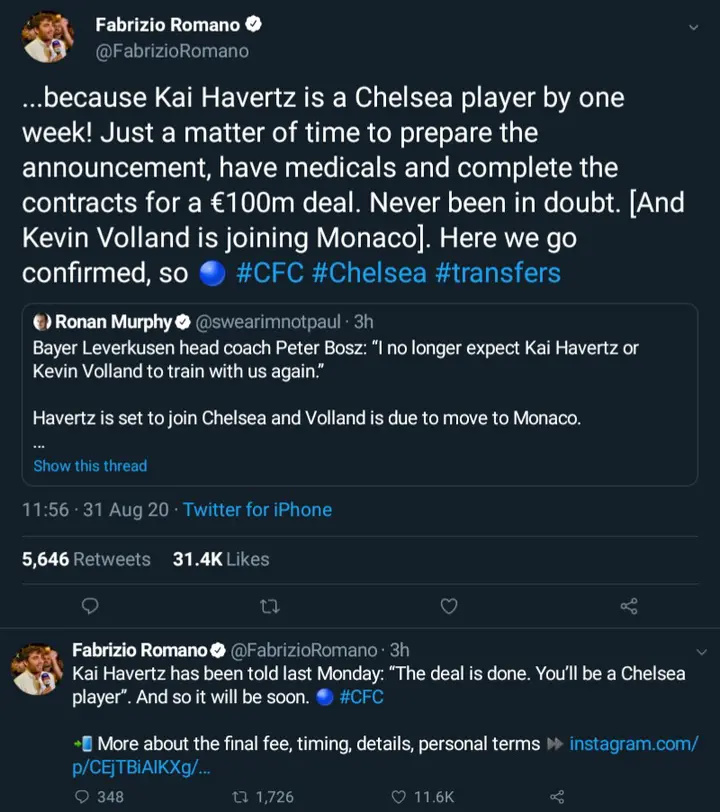The height and width of the screenshot is (812, 720).
Task: Show this thread in quoted tweet
Action: tap(90, 466)
